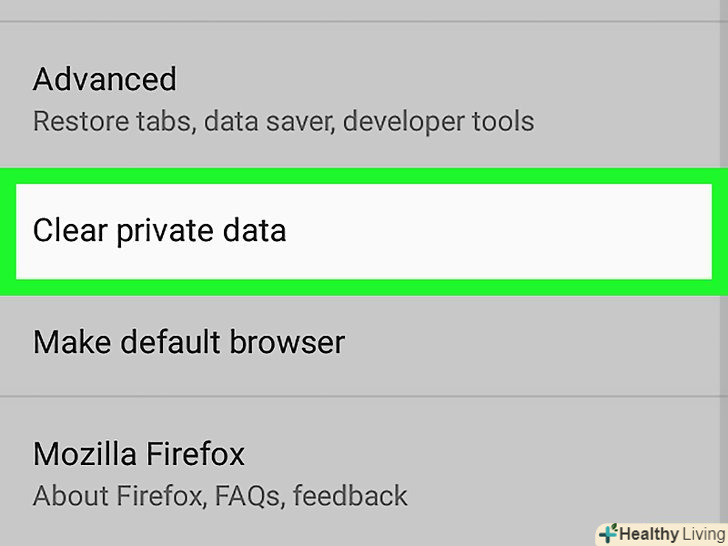This screenshot has height=546, width=728.
Task: Click the word 'Make' in default browser row
Action: [x=72, y=343]
